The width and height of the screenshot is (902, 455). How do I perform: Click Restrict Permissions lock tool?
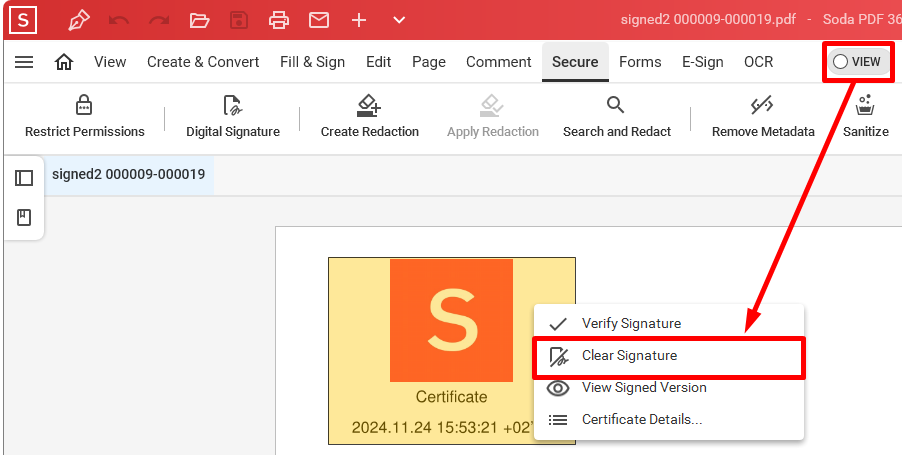pos(85,117)
